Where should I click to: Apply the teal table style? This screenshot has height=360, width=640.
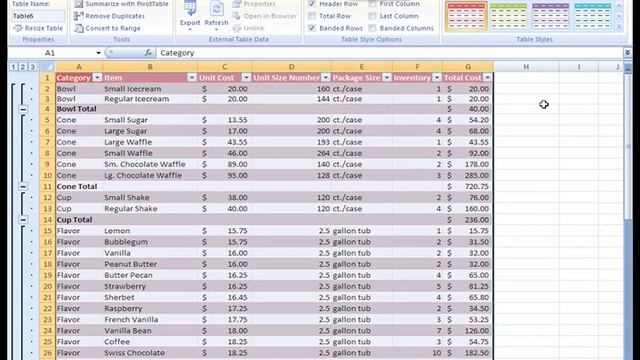[592, 16]
